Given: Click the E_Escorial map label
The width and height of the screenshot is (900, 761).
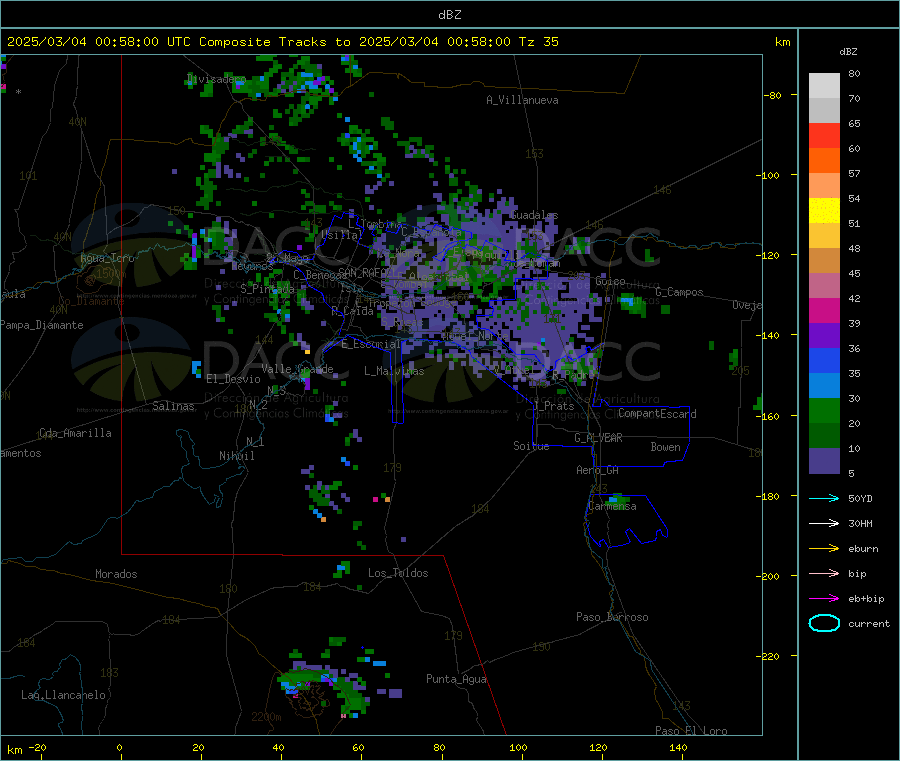Looking at the screenshot, I should (x=370, y=344).
